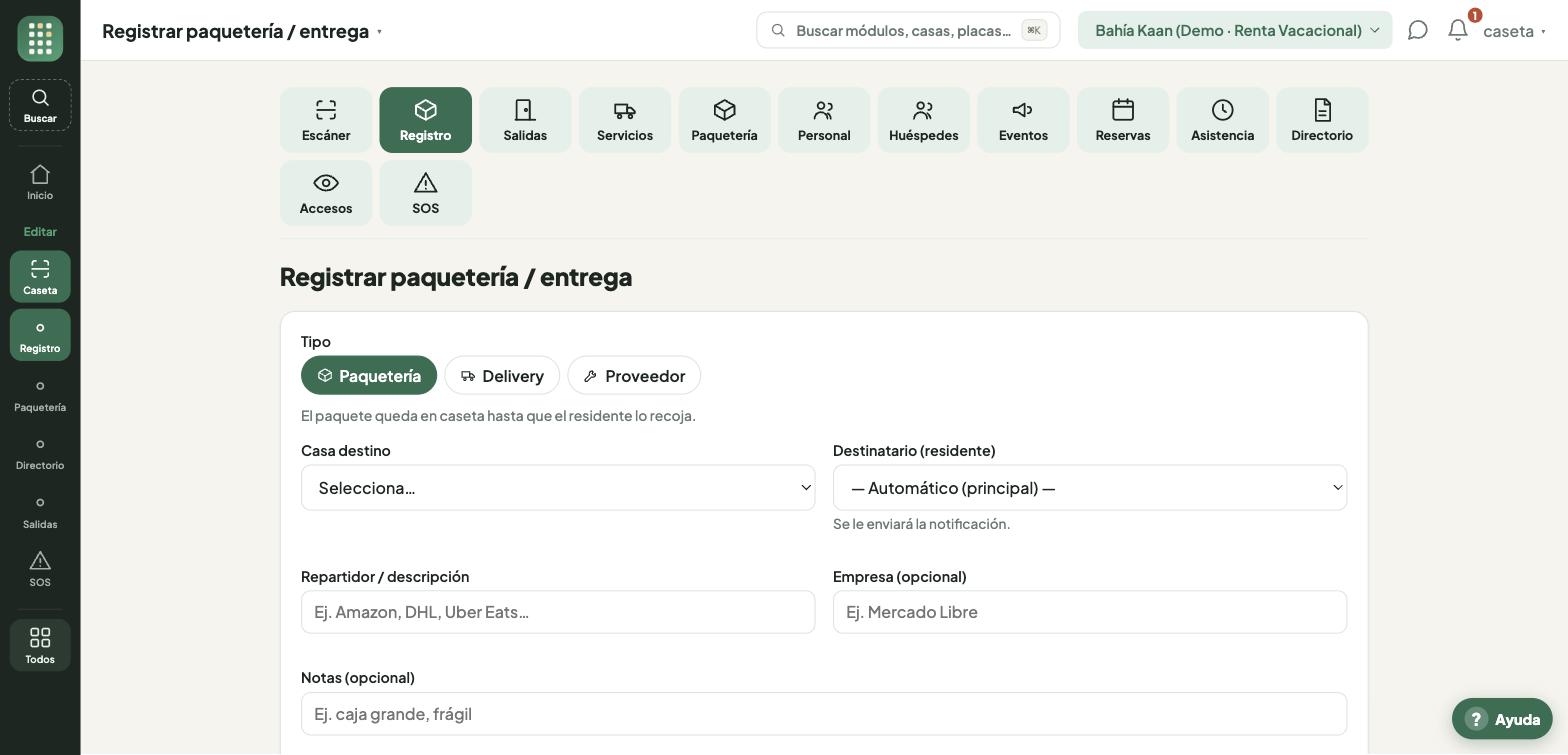The width and height of the screenshot is (1568, 755).
Task: Open the caseta user menu
Action: point(1514,31)
